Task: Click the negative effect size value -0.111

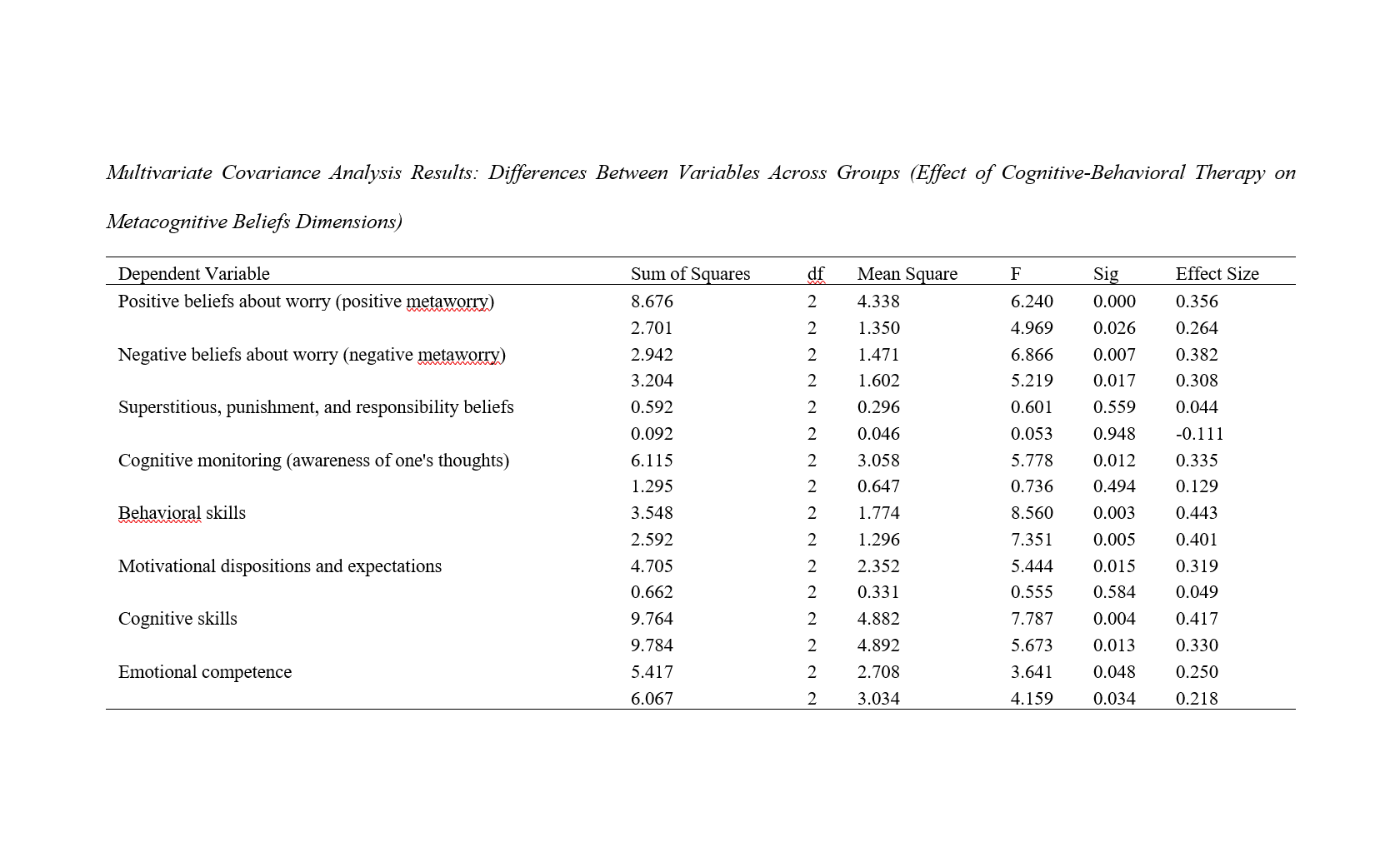Action: tap(1199, 434)
